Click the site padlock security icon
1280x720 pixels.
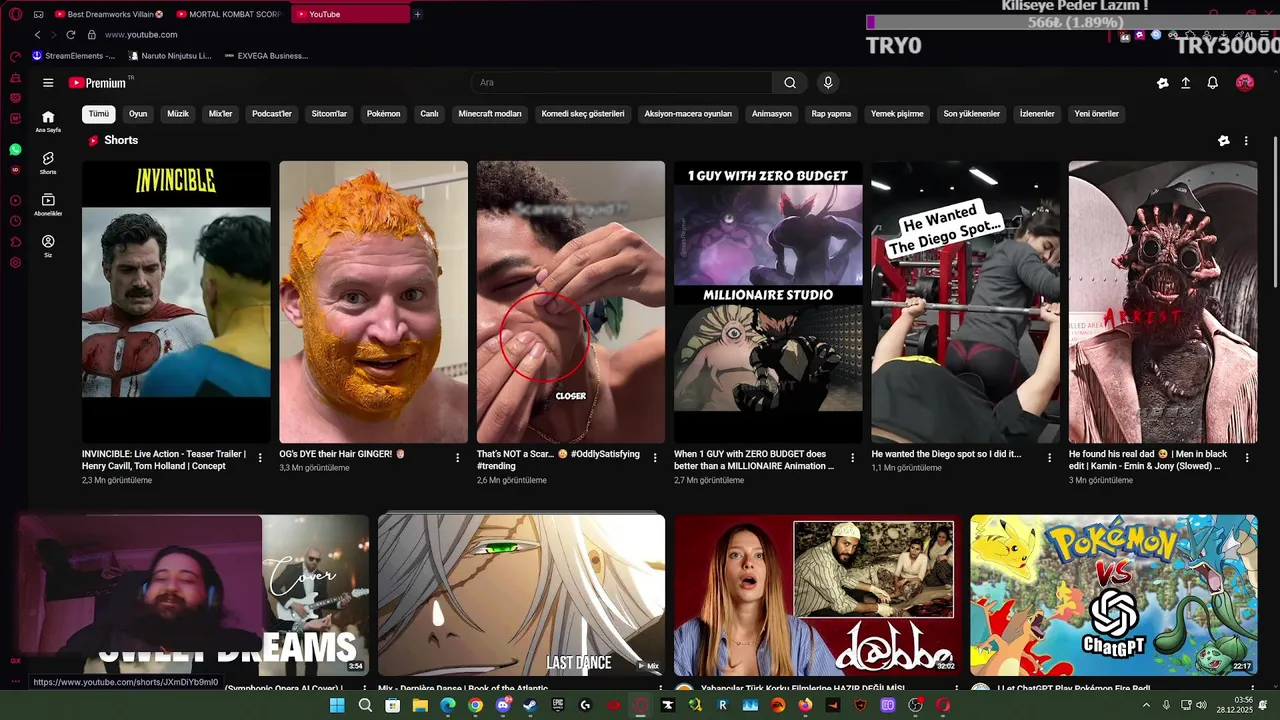[x=91, y=34]
